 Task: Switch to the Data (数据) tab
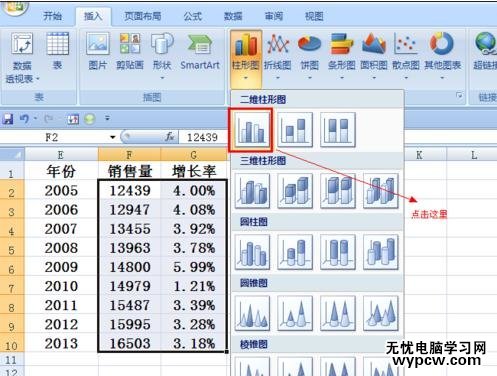pos(233,16)
